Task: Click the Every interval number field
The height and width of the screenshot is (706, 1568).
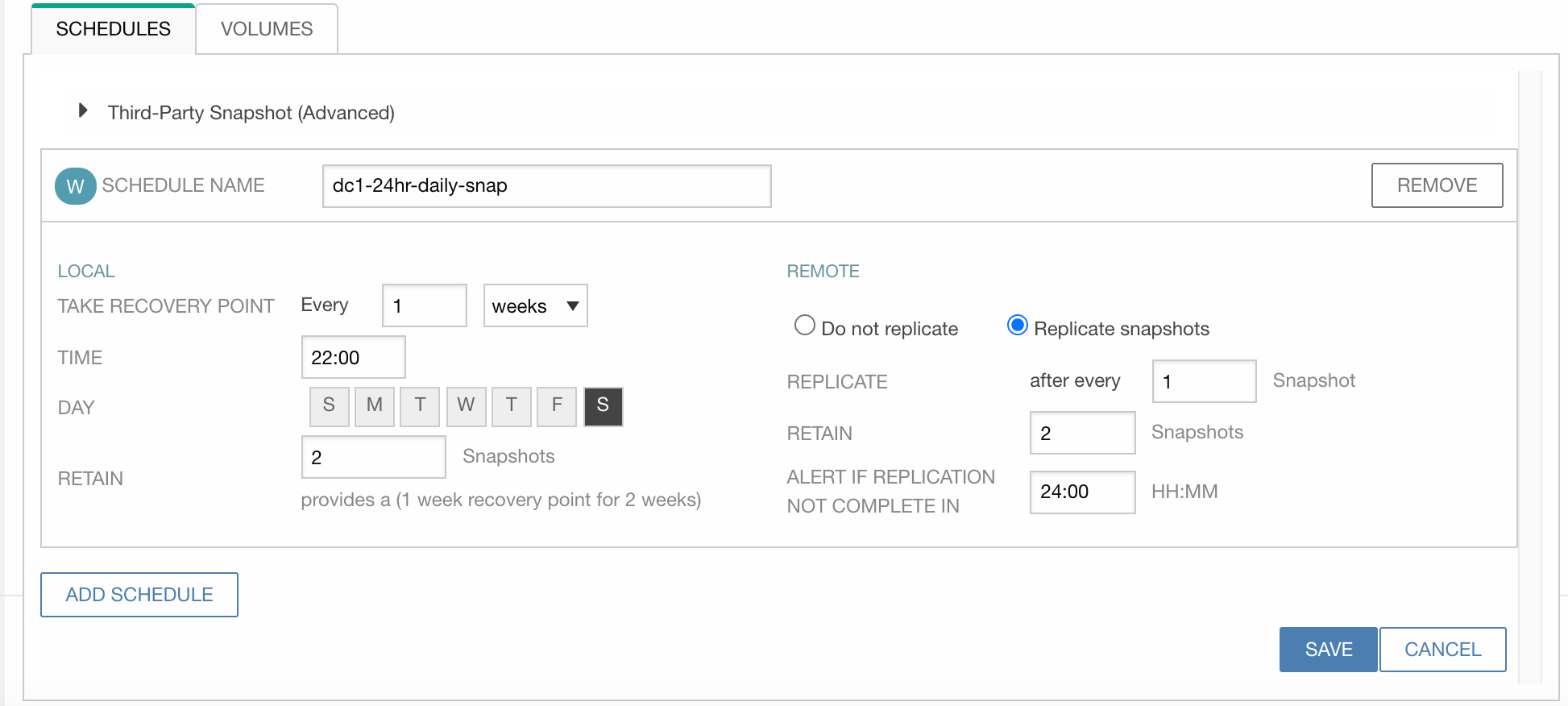Action: [425, 305]
